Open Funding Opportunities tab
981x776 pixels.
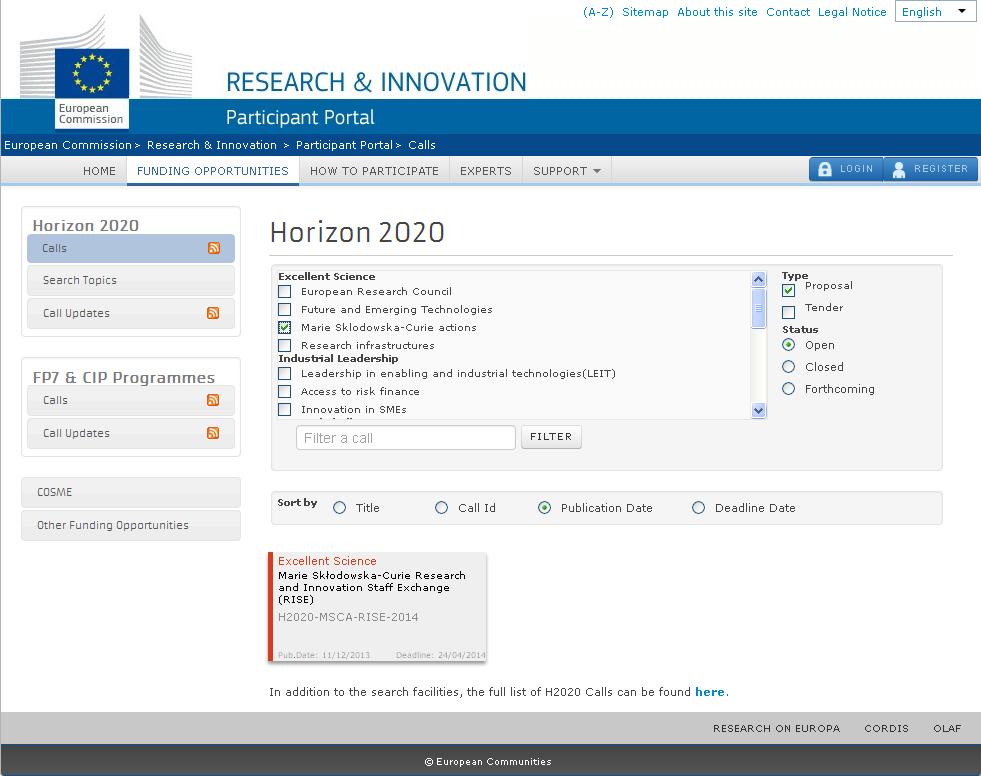[213, 171]
